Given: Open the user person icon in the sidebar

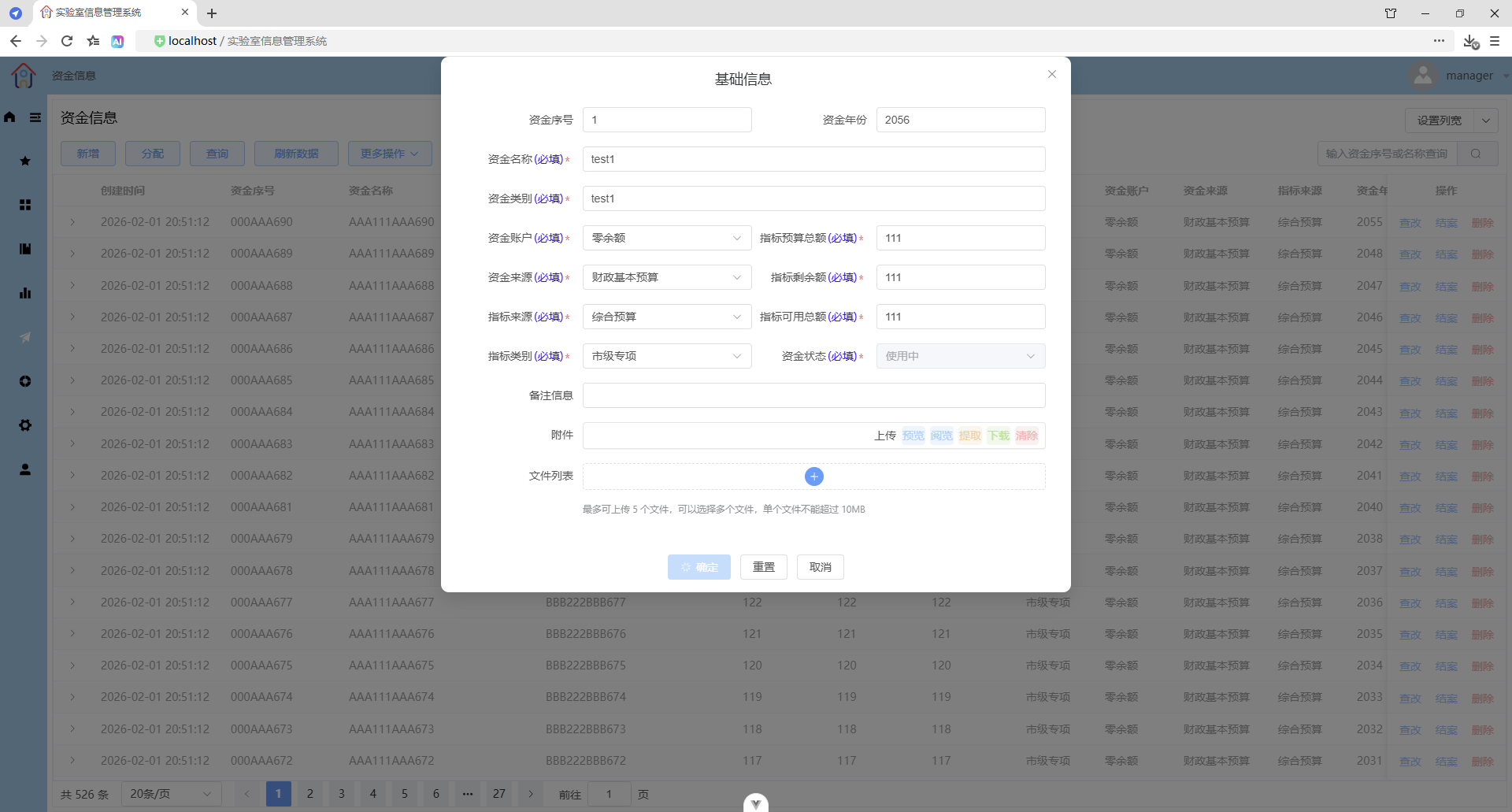Looking at the screenshot, I should (x=25, y=469).
